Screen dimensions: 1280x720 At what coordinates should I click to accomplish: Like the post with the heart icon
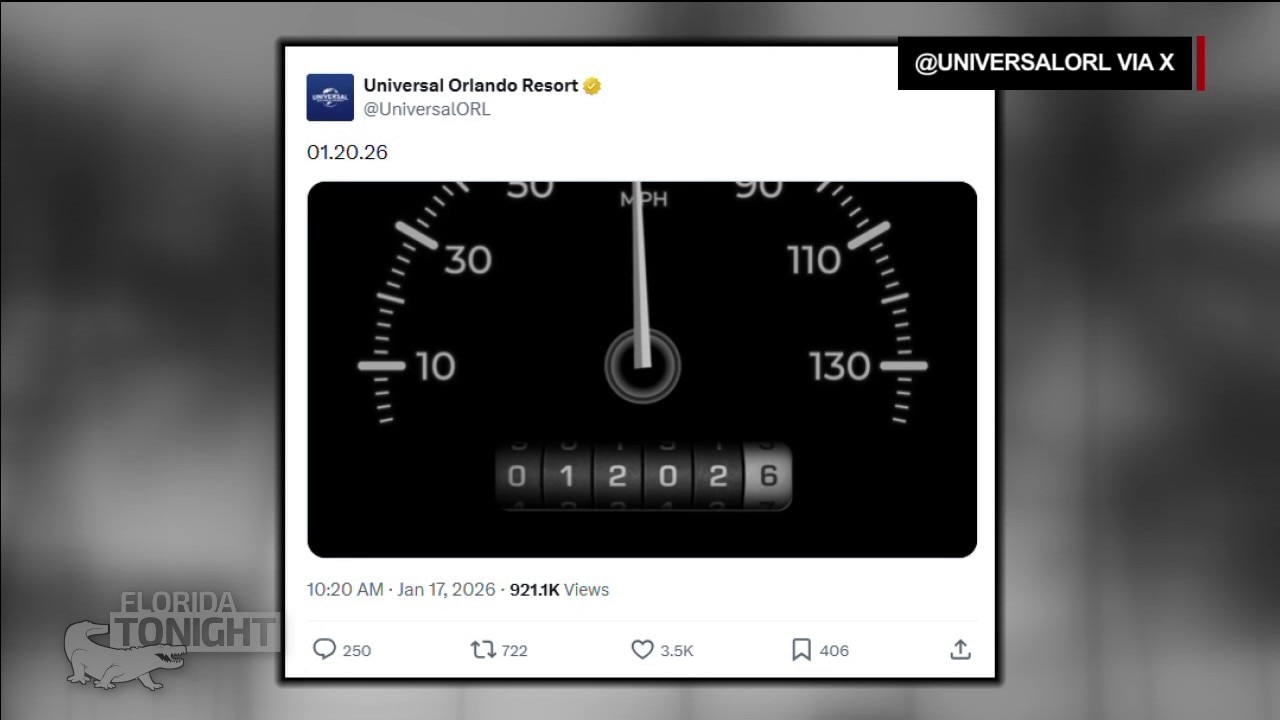point(642,650)
